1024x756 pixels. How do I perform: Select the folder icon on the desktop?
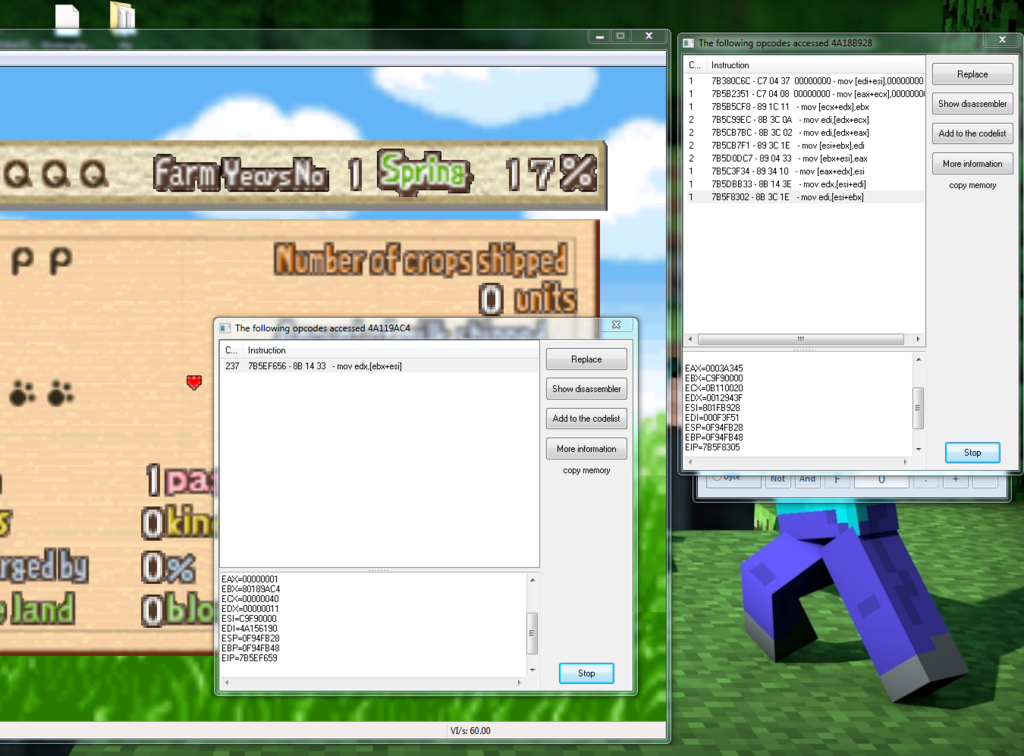pos(122,17)
